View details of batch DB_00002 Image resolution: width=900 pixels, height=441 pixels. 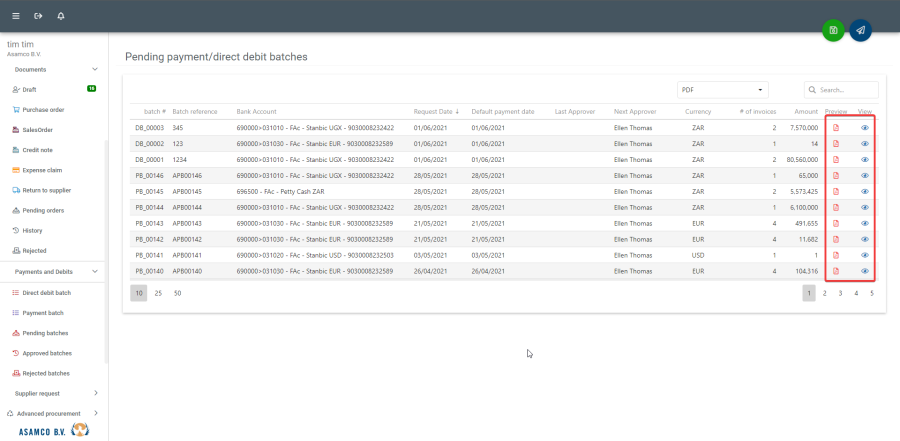865,144
